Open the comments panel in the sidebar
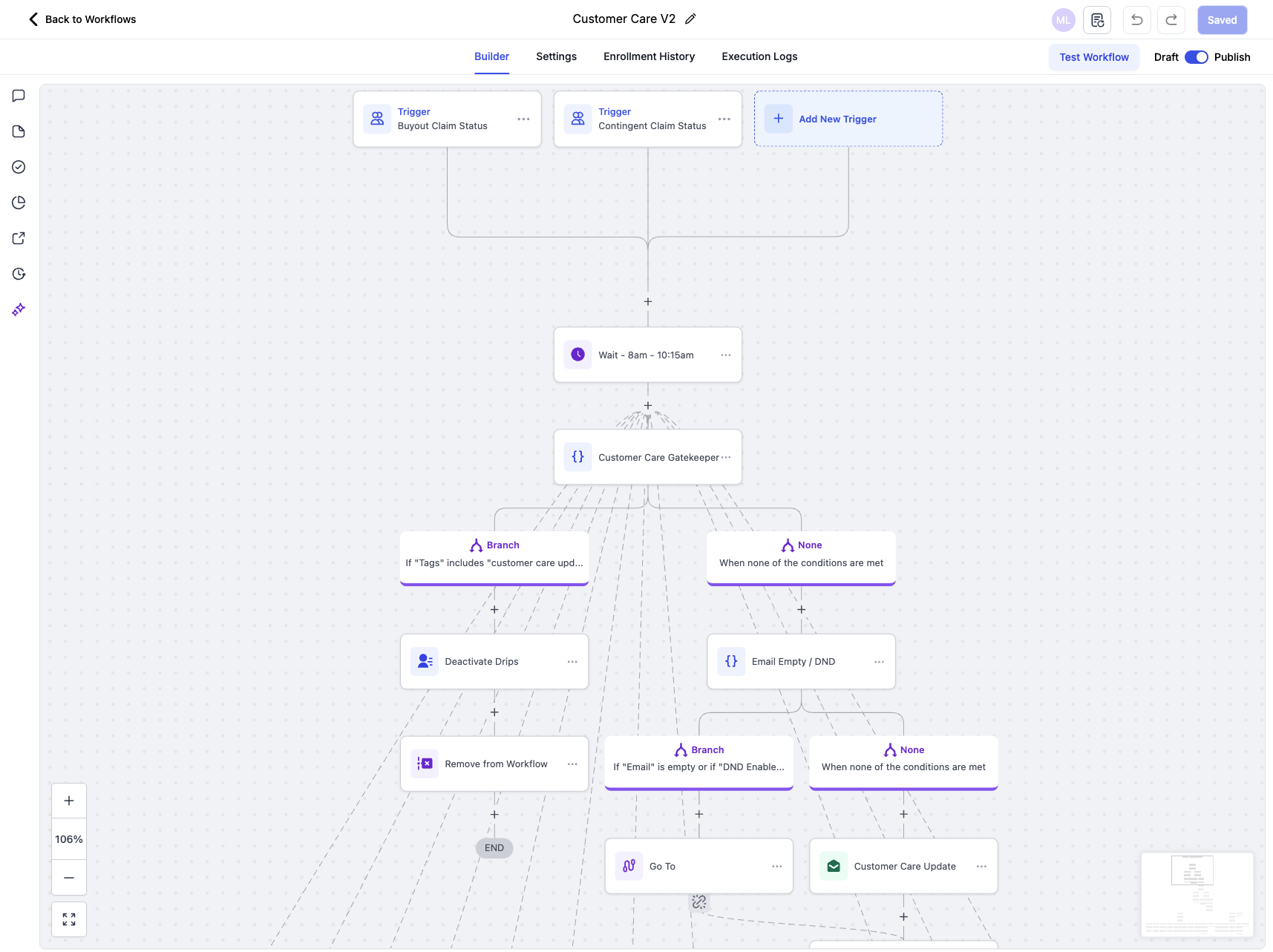Screen dimensions: 1273x952 (x=18, y=96)
